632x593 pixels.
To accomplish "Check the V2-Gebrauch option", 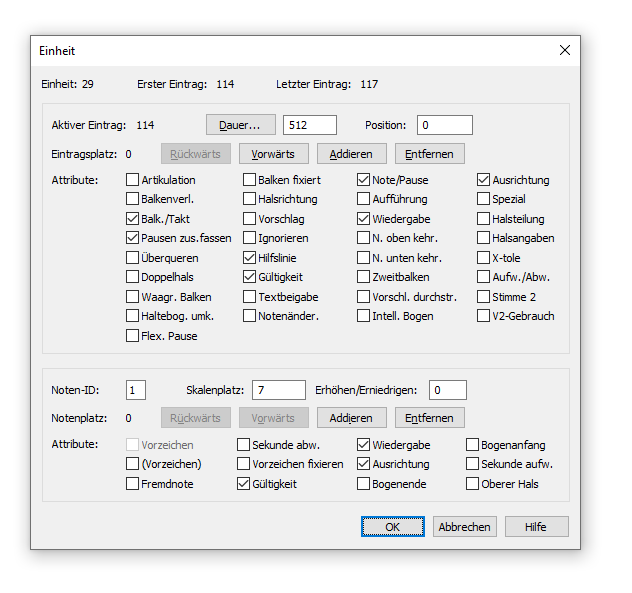I will [x=483, y=316].
